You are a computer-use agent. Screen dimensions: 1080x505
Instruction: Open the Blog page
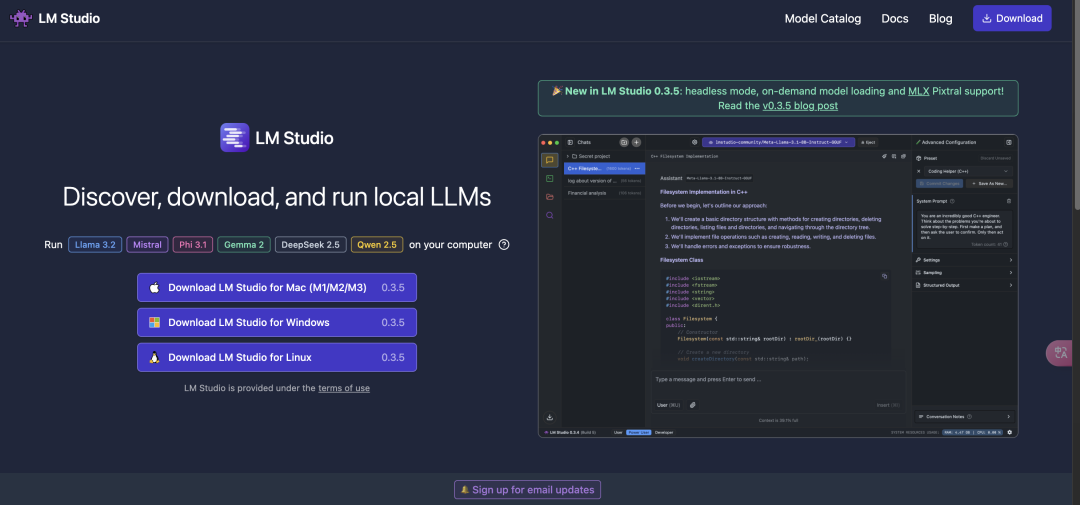pyautogui.click(x=940, y=19)
